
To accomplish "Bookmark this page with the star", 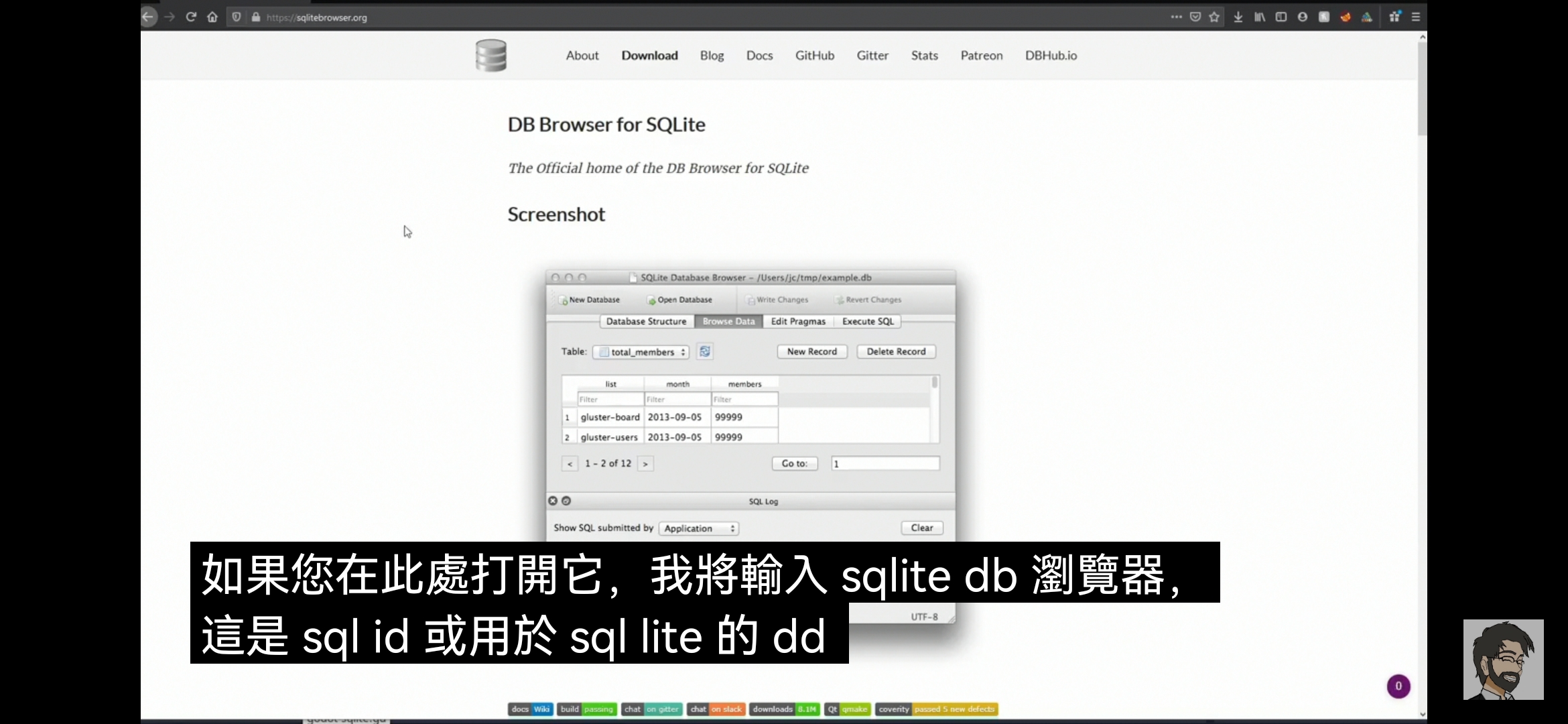I will 1214,17.
